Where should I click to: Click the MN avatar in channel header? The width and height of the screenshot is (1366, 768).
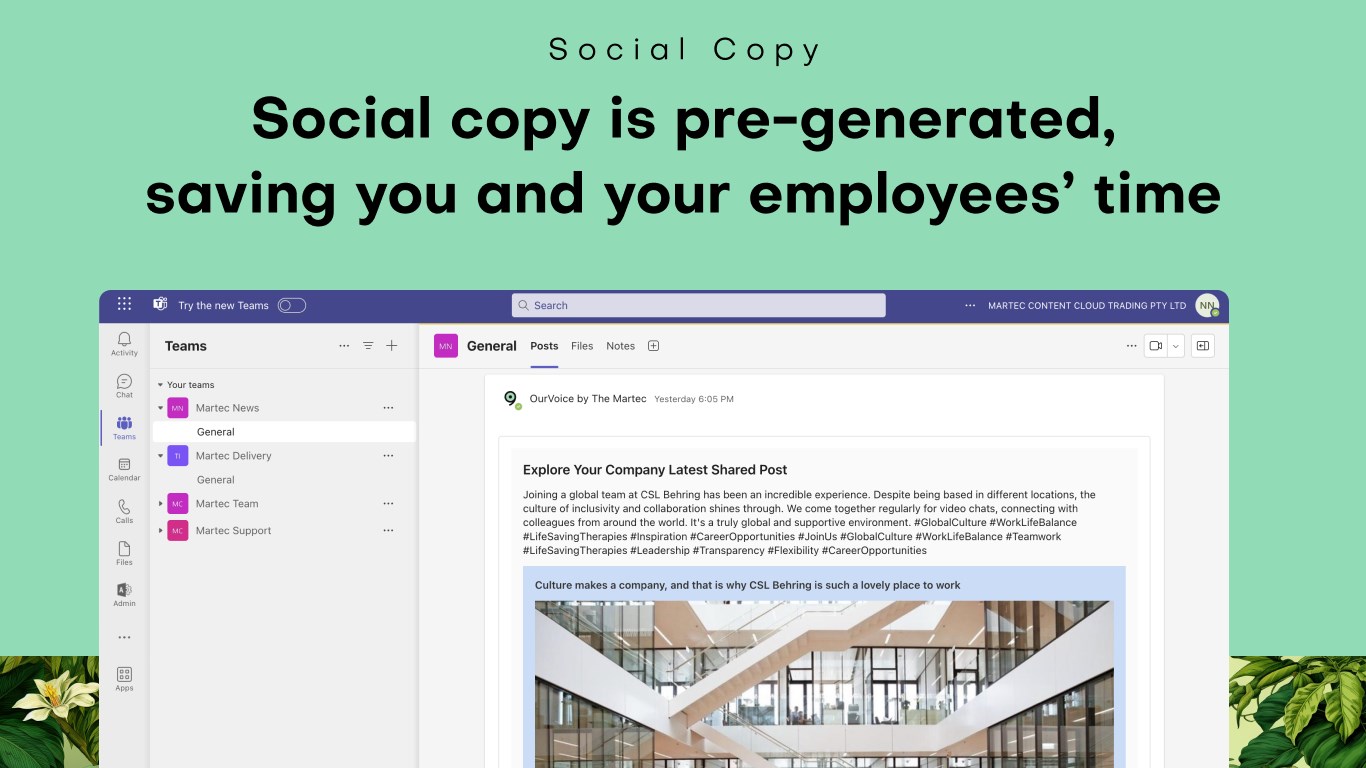446,346
